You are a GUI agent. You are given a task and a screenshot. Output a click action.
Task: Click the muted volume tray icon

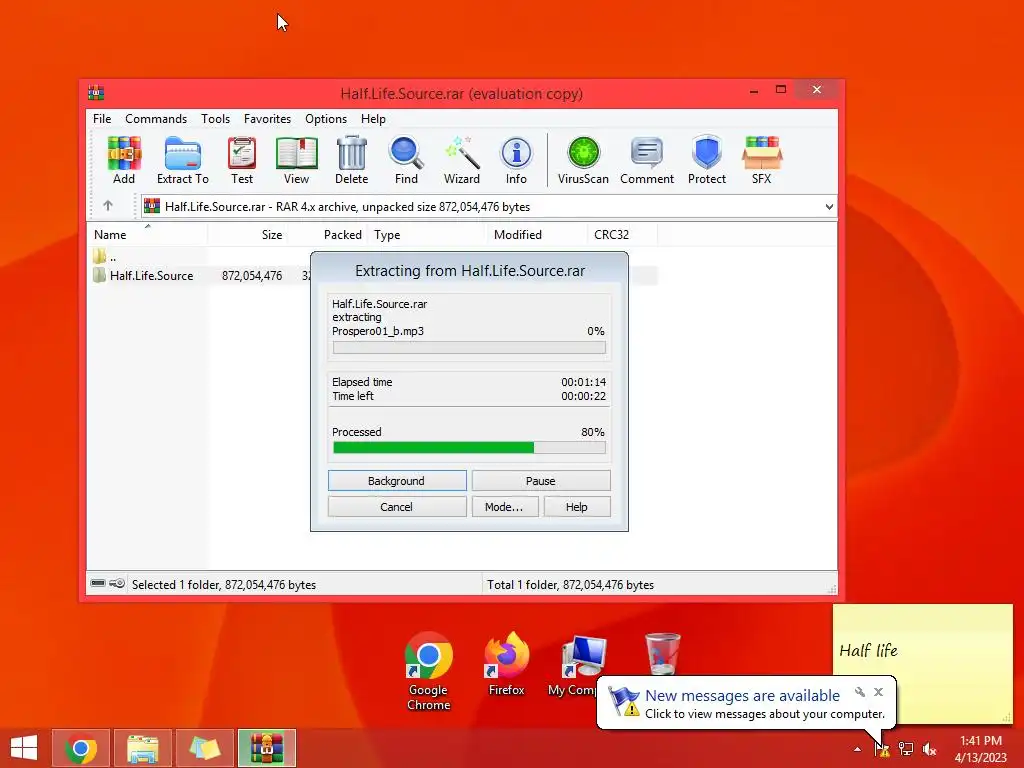929,749
